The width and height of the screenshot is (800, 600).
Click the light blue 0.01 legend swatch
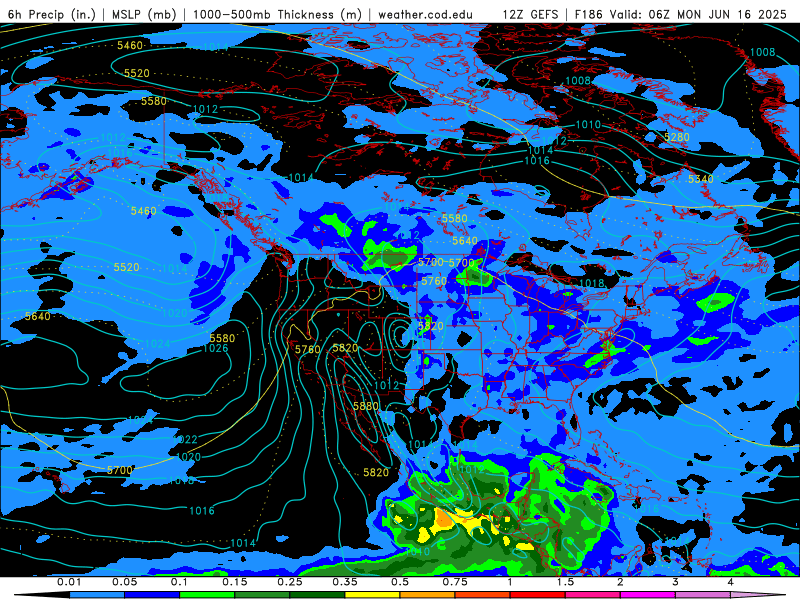97,595
